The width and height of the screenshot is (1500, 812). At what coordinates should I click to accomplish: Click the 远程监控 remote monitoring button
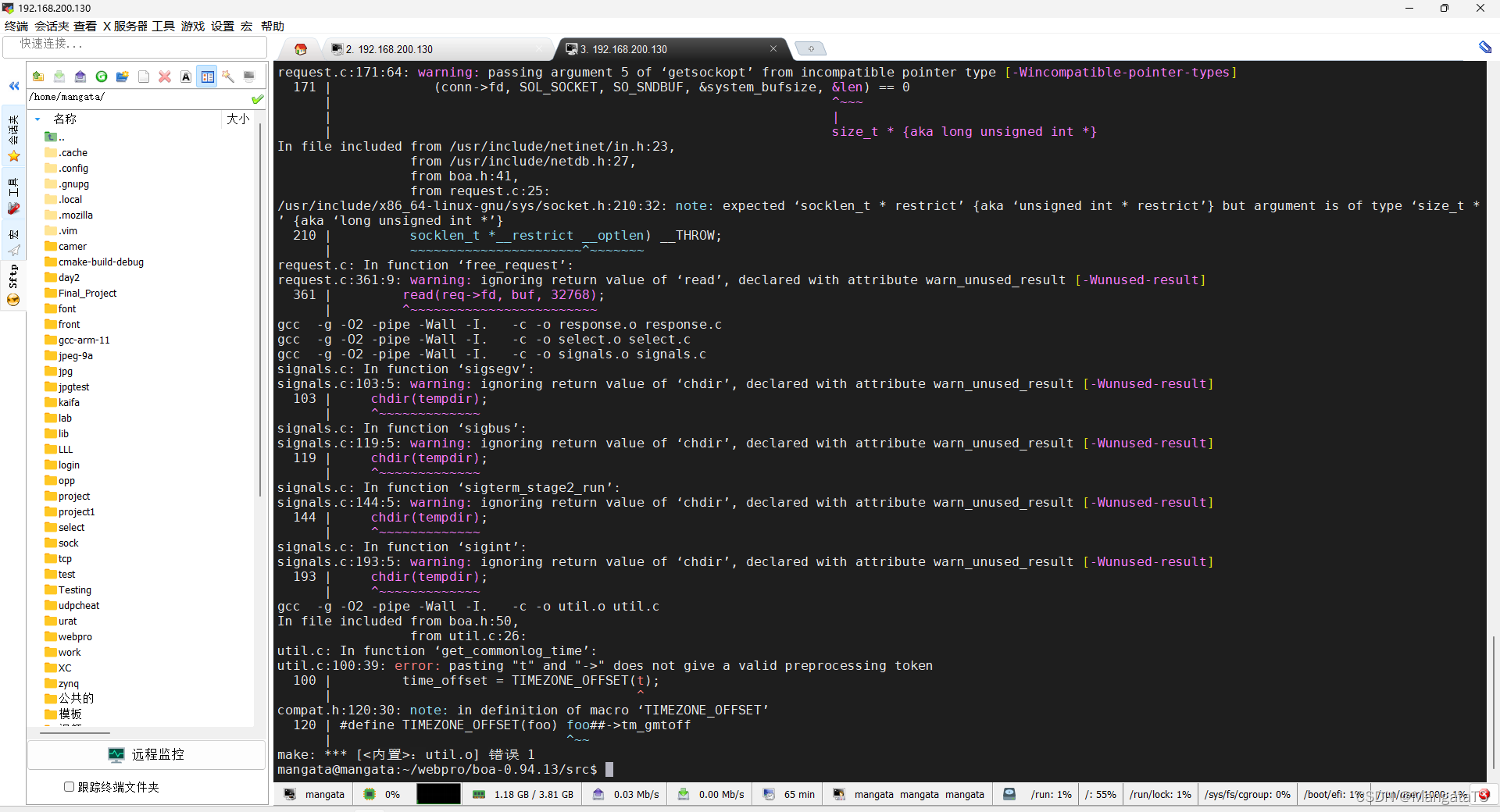coord(147,755)
